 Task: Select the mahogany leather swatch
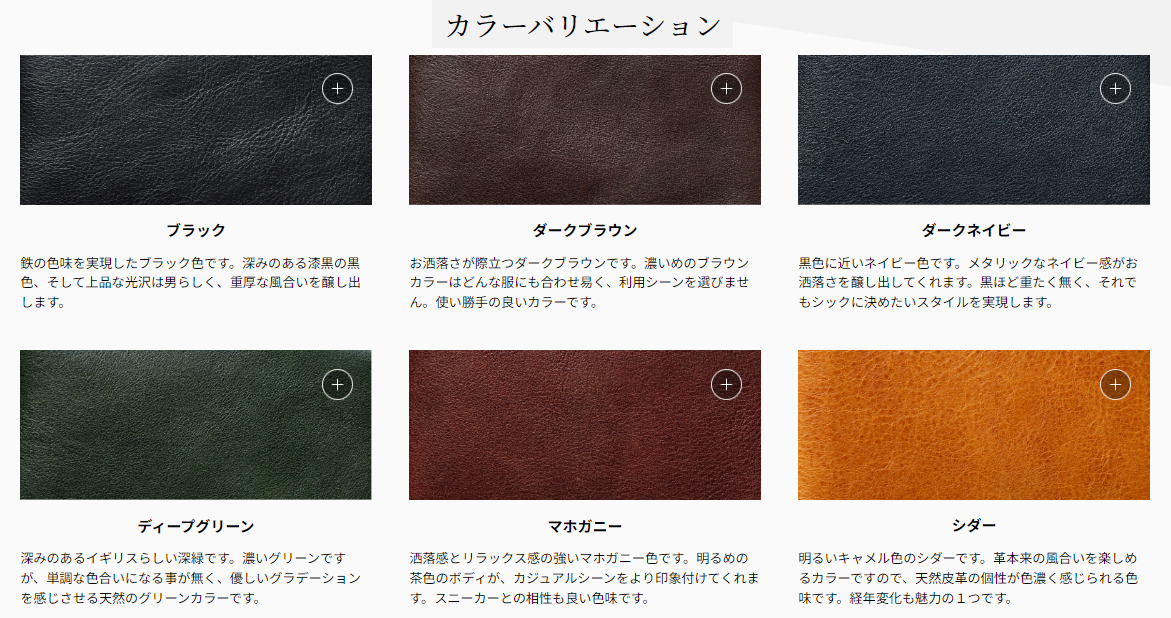click(585, 425)
